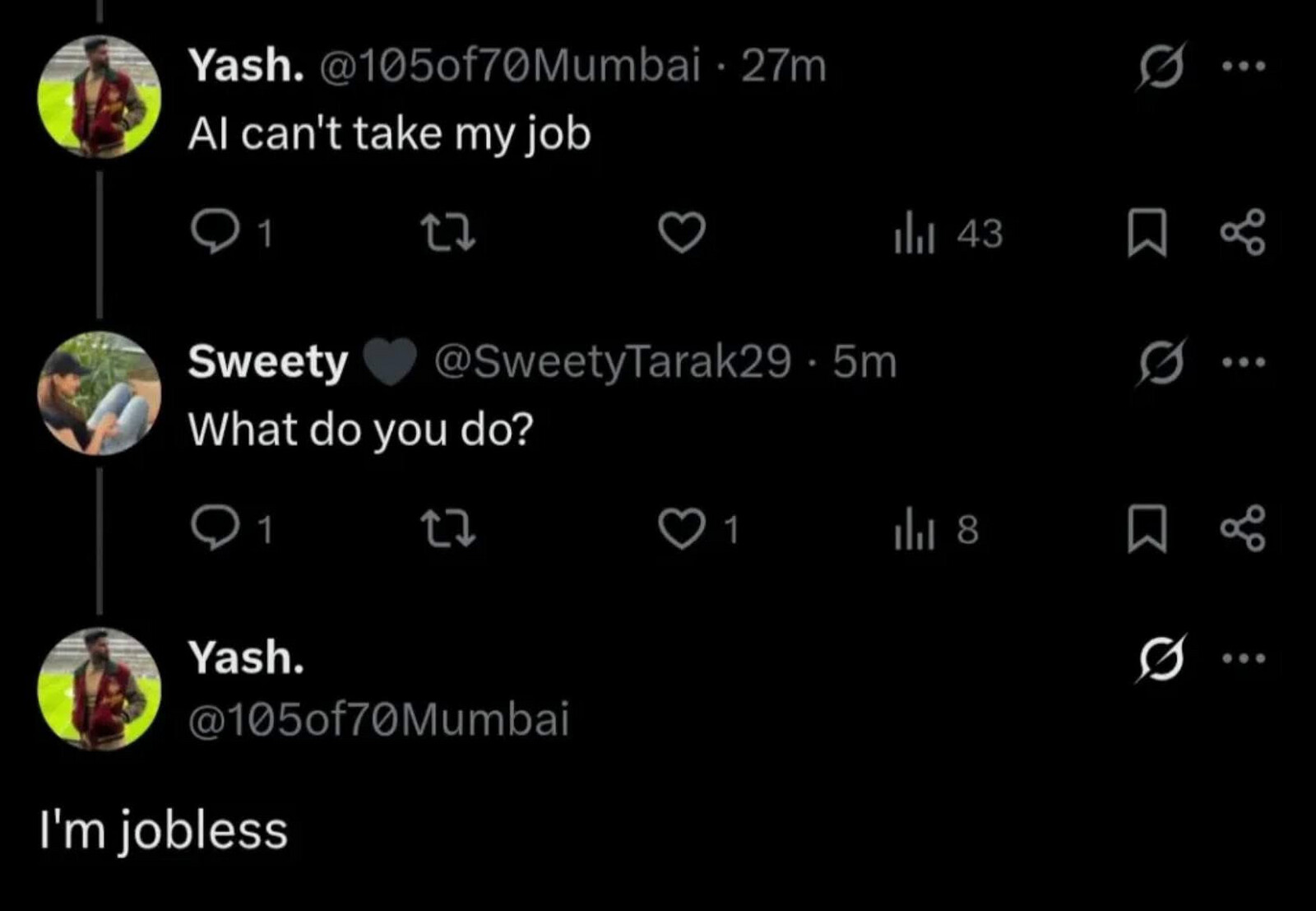Open Grok icon on "I'm jobless" tweet
The height and width of the screenshot is (911, 1316).
1161,658
